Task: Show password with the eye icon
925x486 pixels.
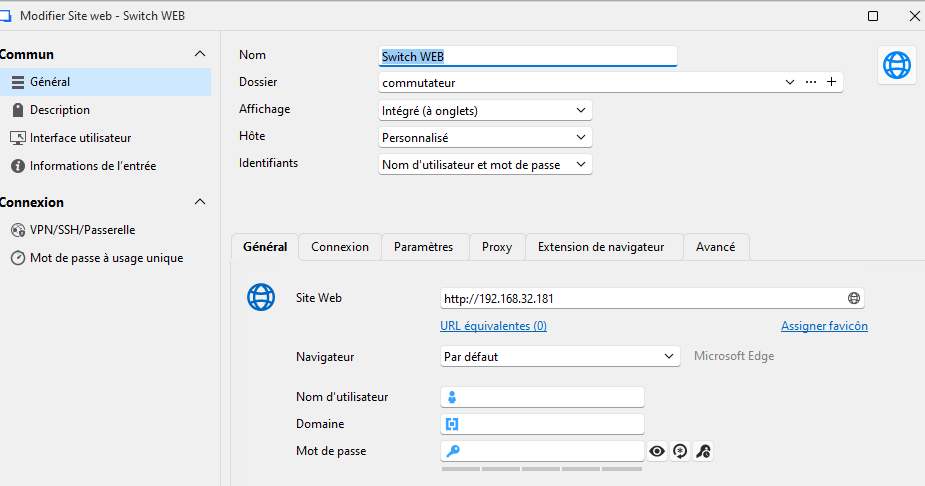Action: (x=657, y=452)
